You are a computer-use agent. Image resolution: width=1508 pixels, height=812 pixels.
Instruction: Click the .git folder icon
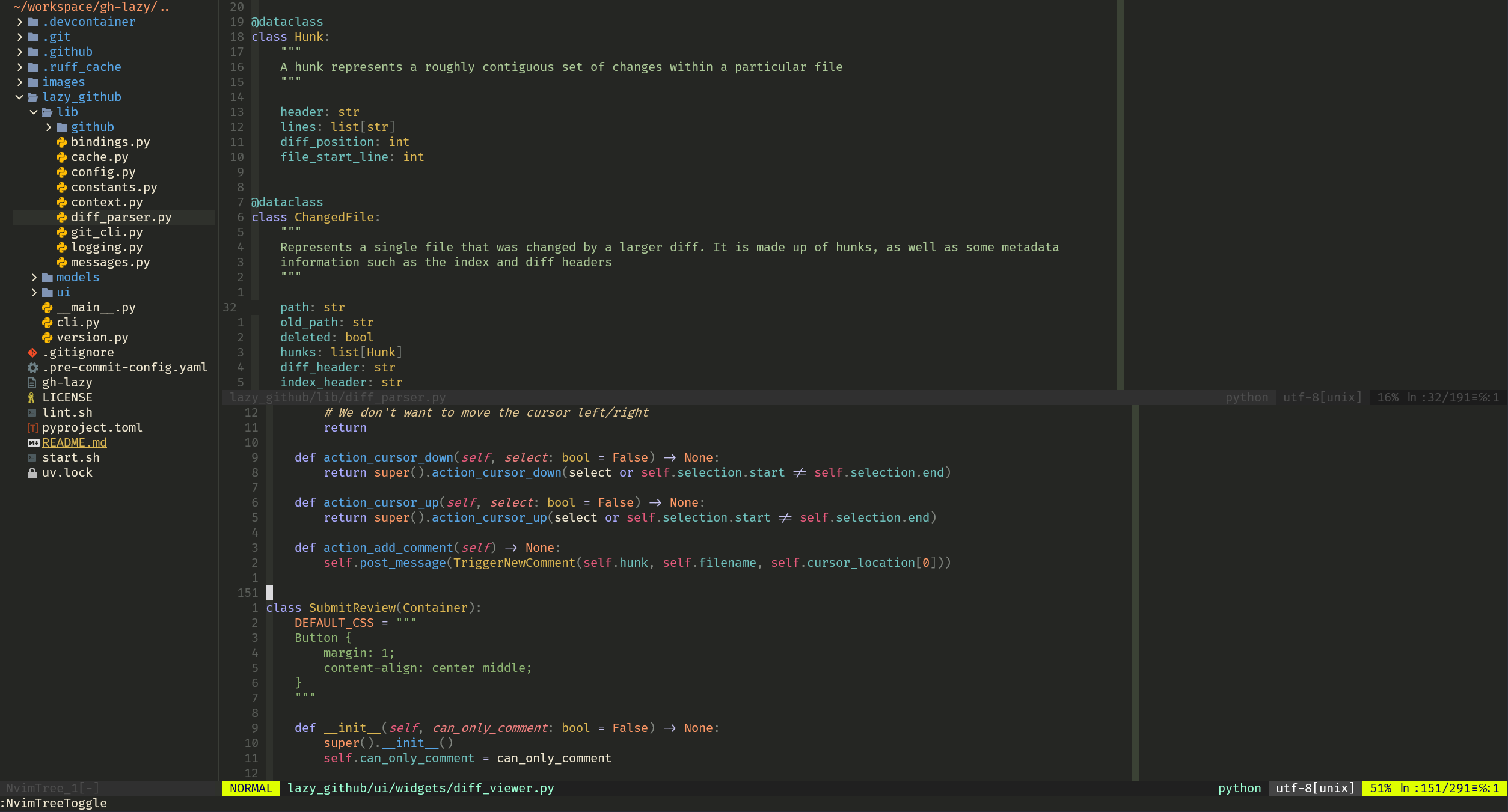[33, 37]
